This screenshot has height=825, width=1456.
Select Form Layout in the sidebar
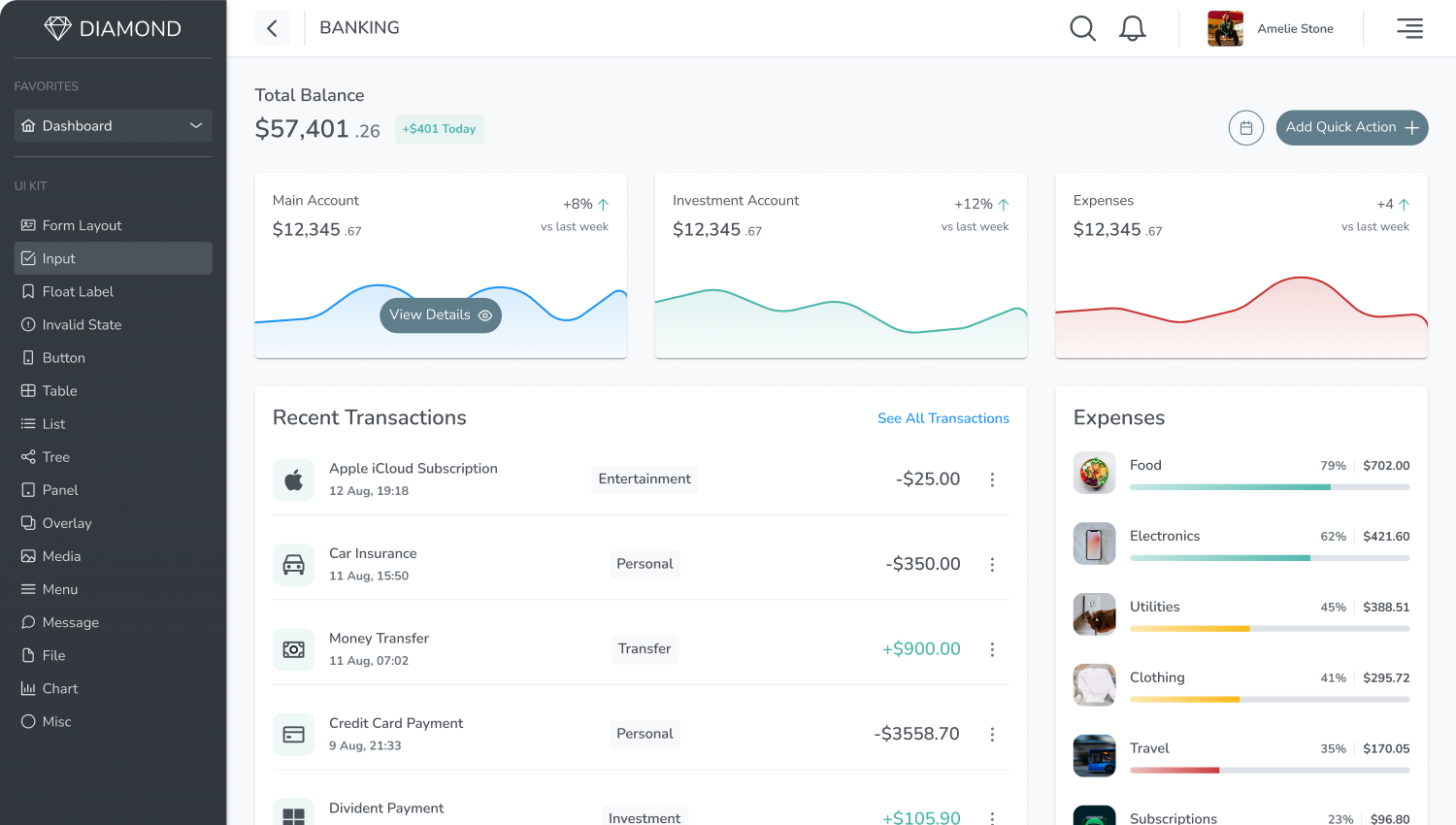(x=82, y=226)
